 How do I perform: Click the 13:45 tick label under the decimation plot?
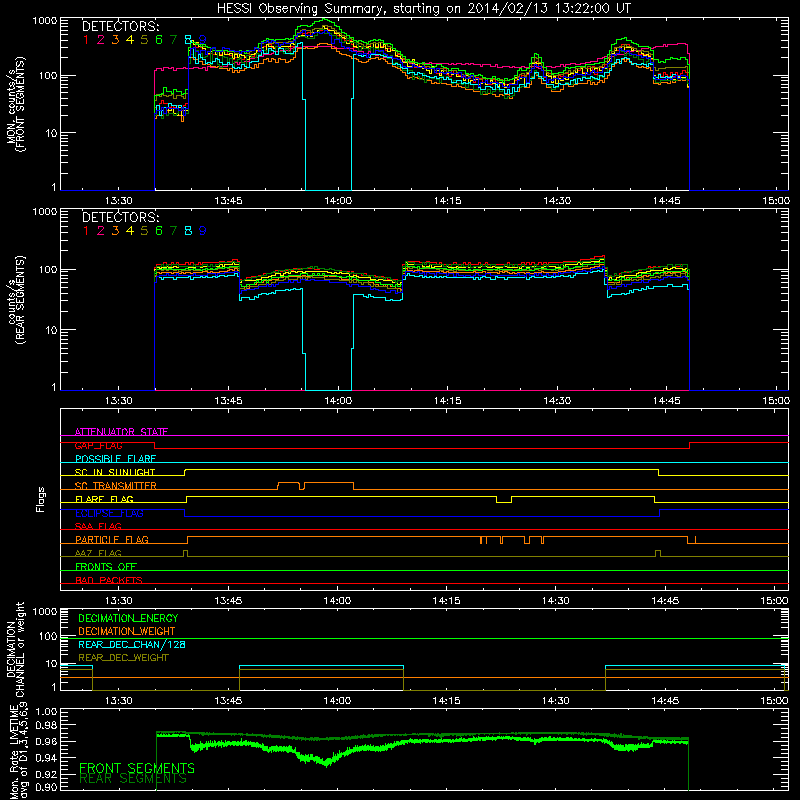228,701
